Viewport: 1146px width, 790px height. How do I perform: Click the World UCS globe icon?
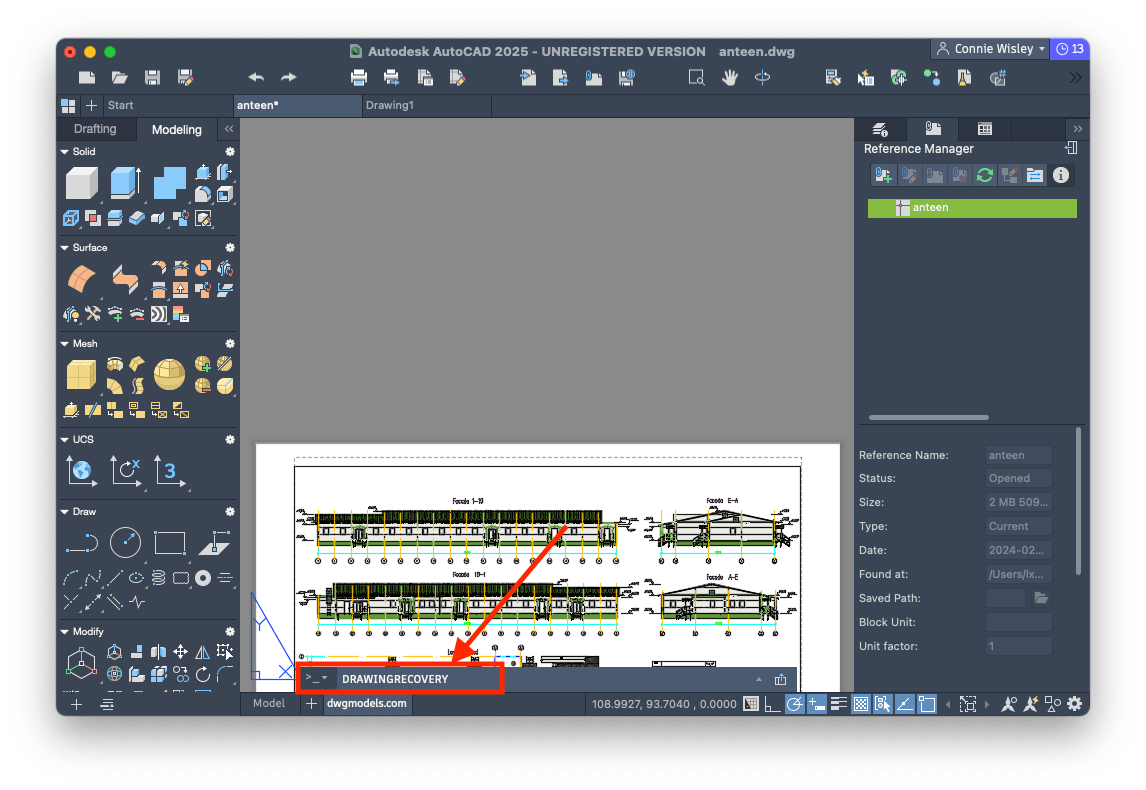point(80,470)
